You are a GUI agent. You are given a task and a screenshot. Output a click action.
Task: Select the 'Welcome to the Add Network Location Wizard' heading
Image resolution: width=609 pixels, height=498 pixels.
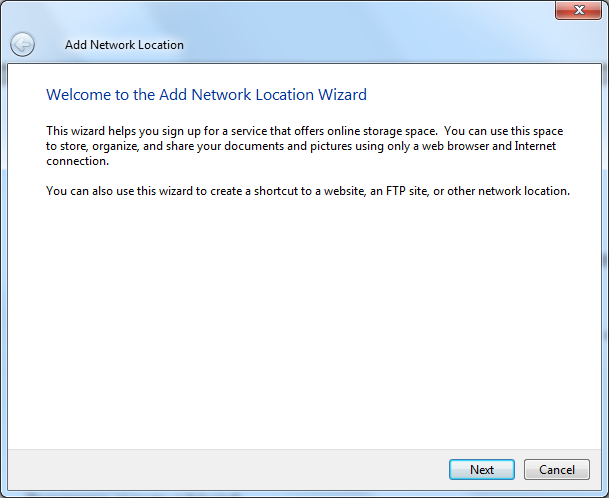206,95
